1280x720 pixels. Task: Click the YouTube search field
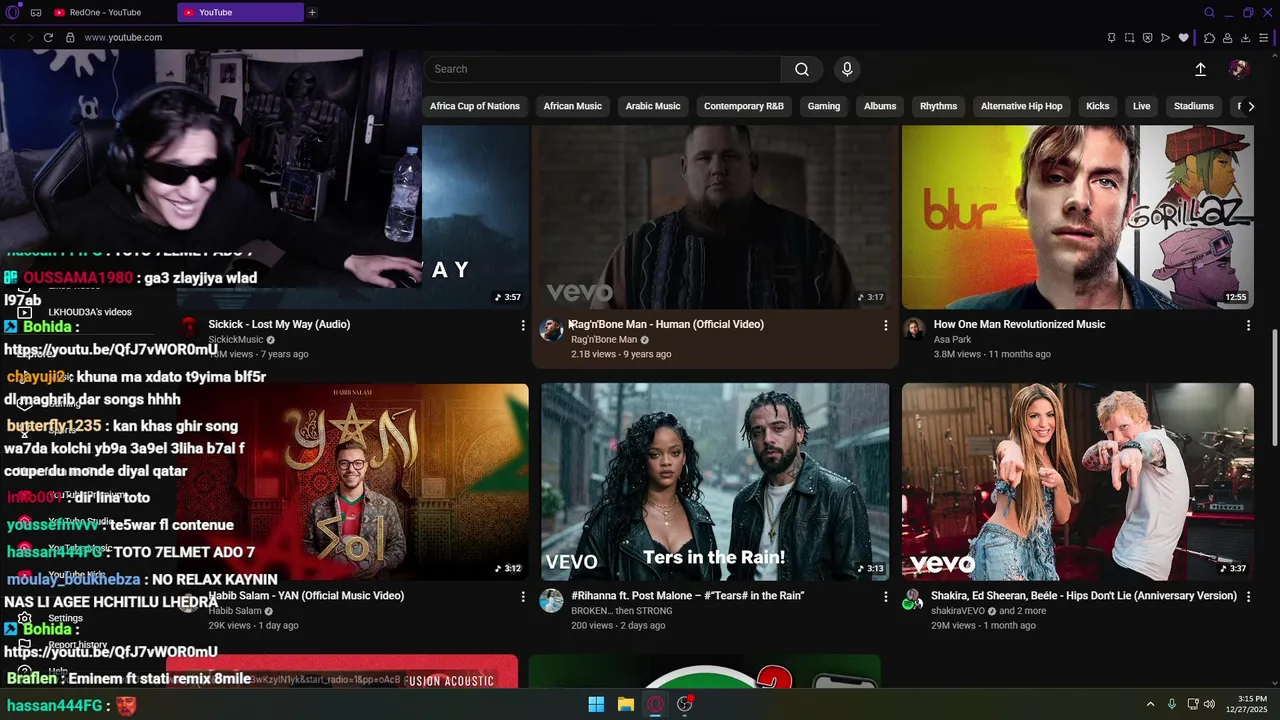602,69
